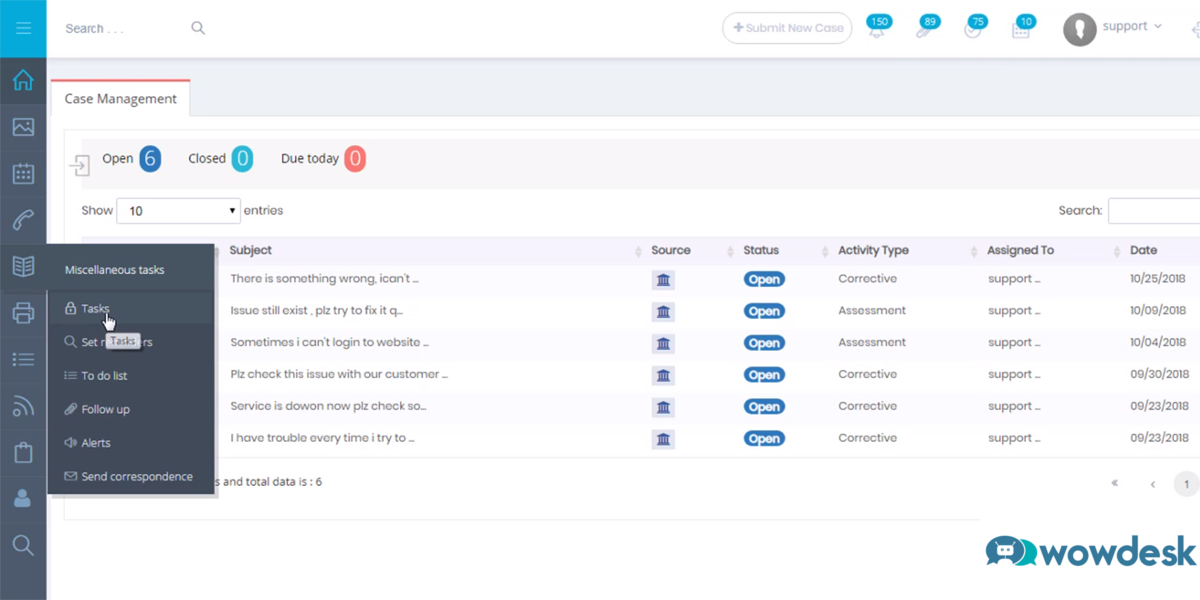This screenshot has height=600, width=1200.
Task: Click the calendar icon with 10 badge
Action: (1021, 29)
